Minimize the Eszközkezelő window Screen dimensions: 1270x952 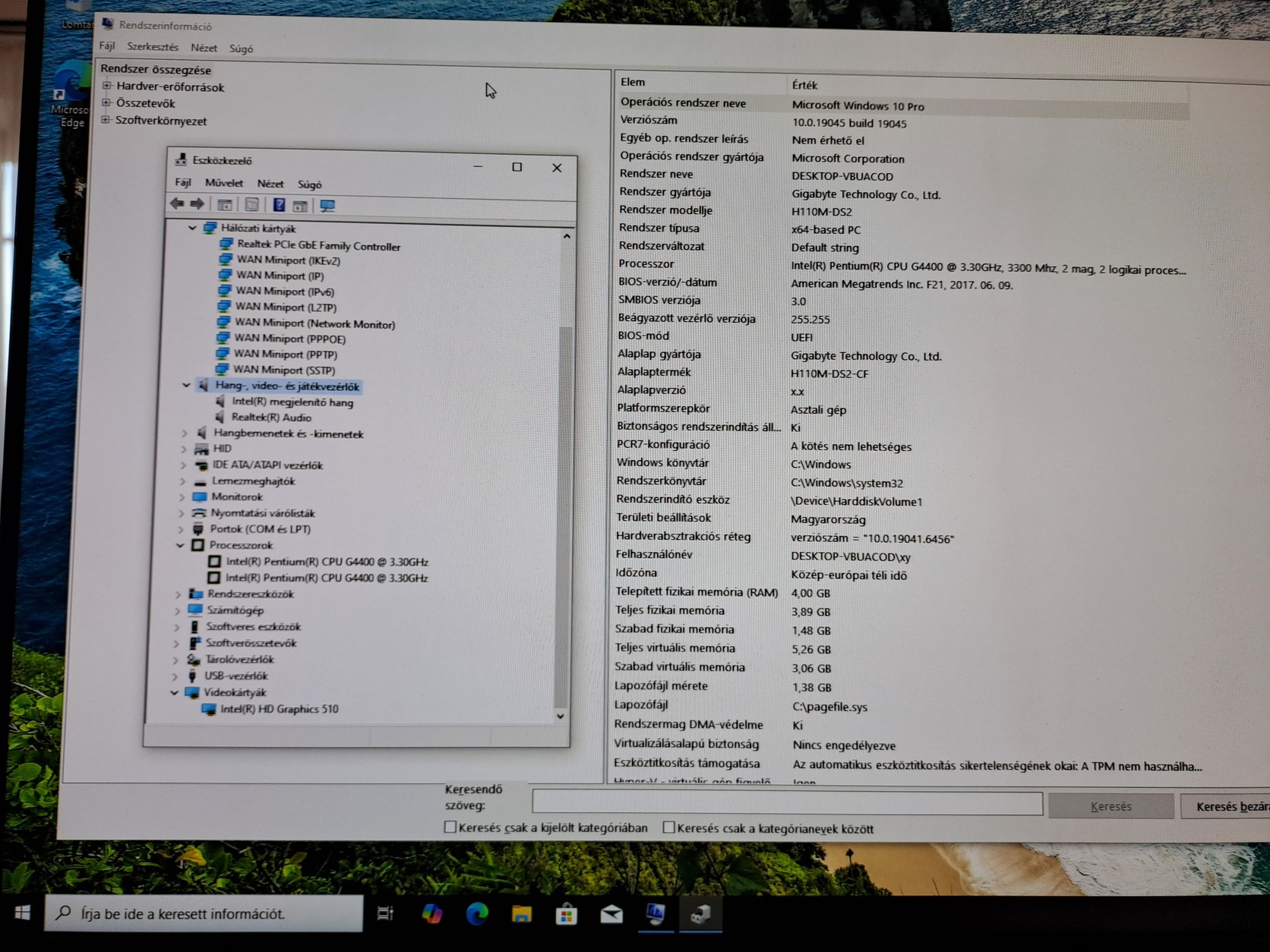click(x=478, y=166)
